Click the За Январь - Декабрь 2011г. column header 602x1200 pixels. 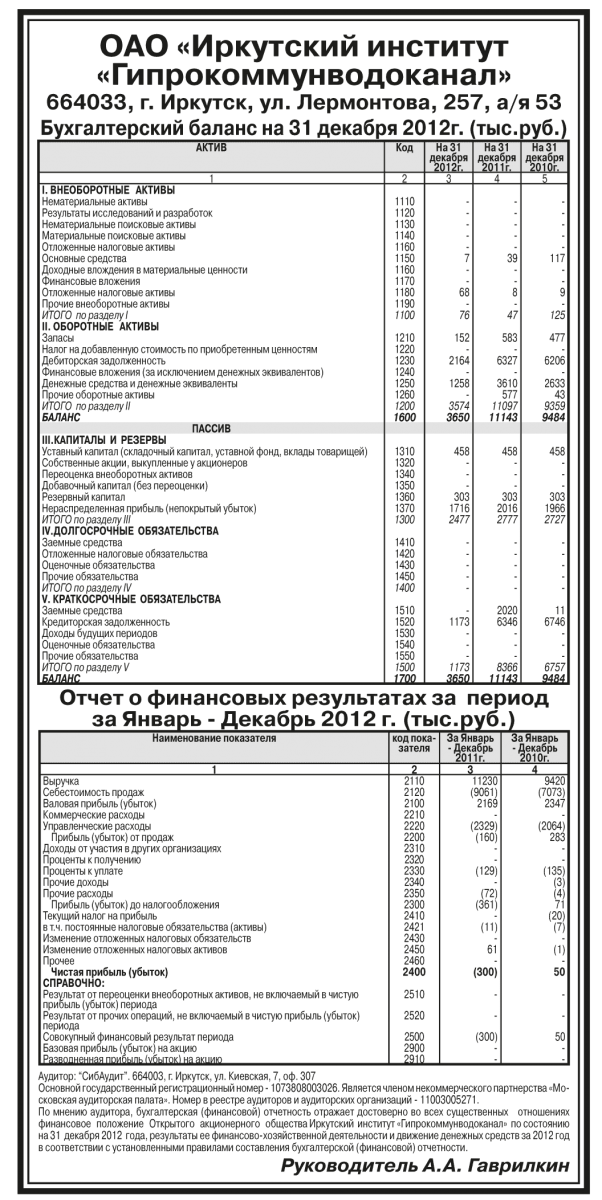pyautogui.click(x=484, y=746)
